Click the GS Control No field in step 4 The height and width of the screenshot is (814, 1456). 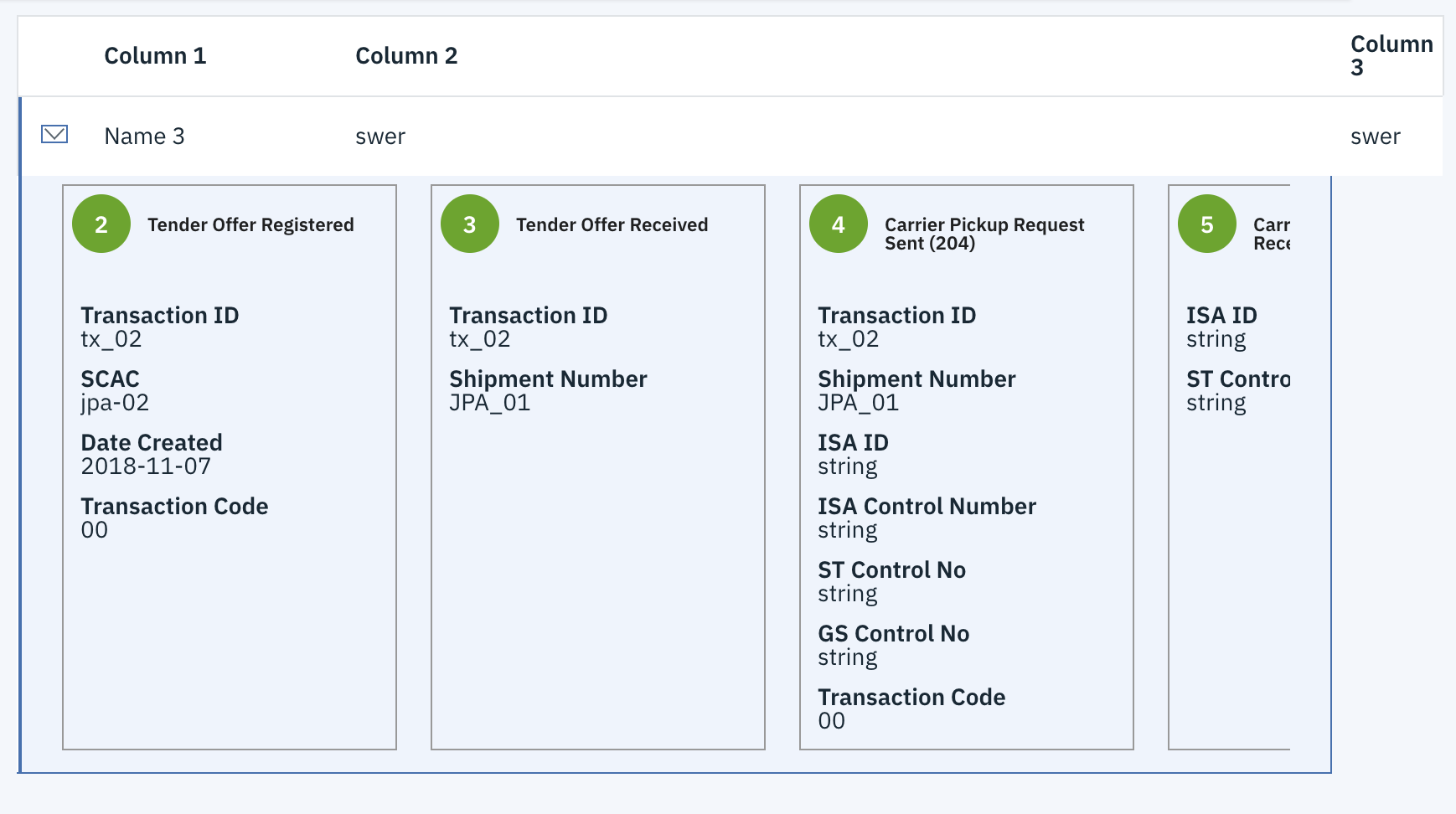pos(893,633)
